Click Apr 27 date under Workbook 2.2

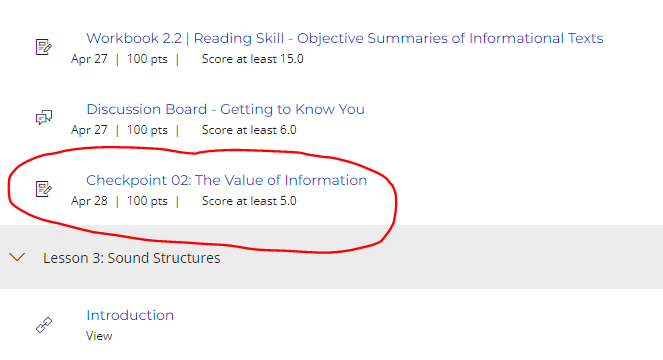point(89,59)
